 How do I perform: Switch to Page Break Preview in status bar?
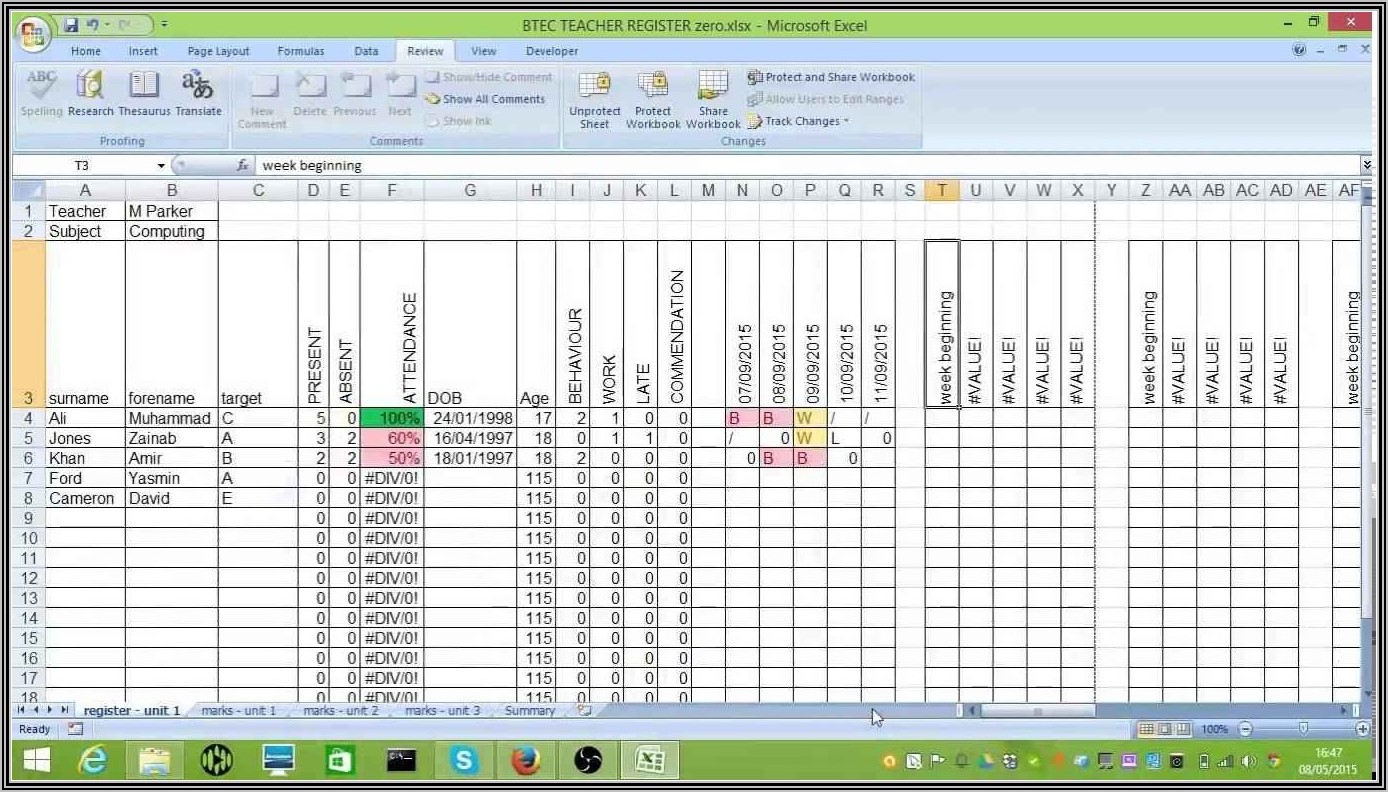pyautogui.click(x=1183, y=730)
